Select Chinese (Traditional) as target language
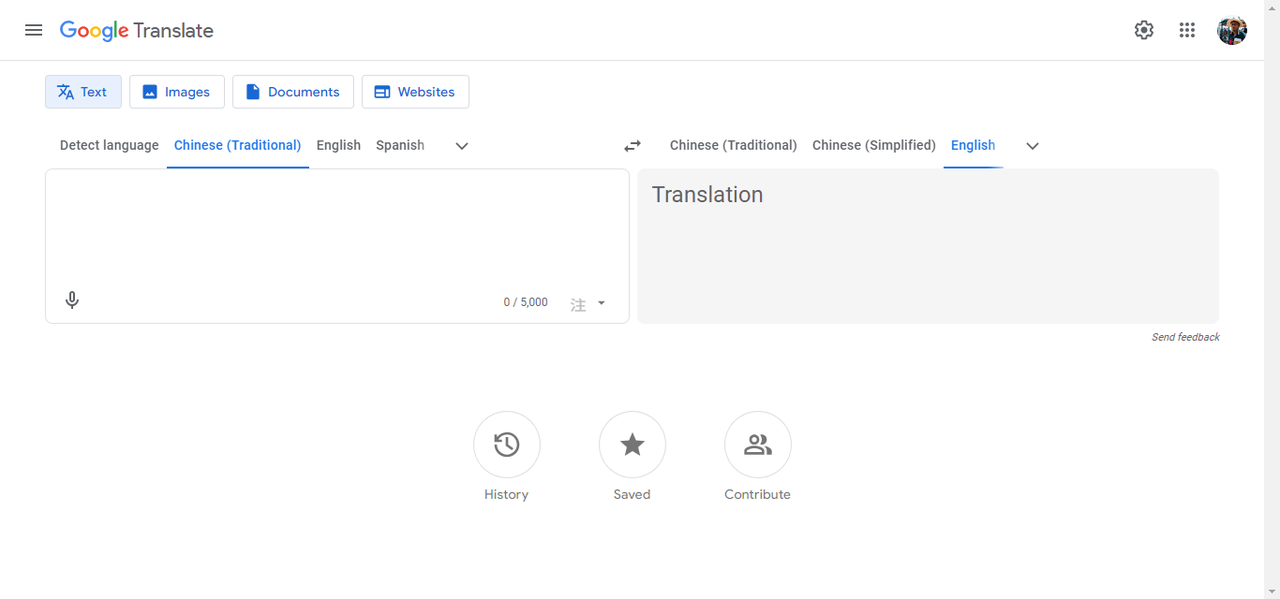This screenshot has width=1280, height=599. click(733, 146)
